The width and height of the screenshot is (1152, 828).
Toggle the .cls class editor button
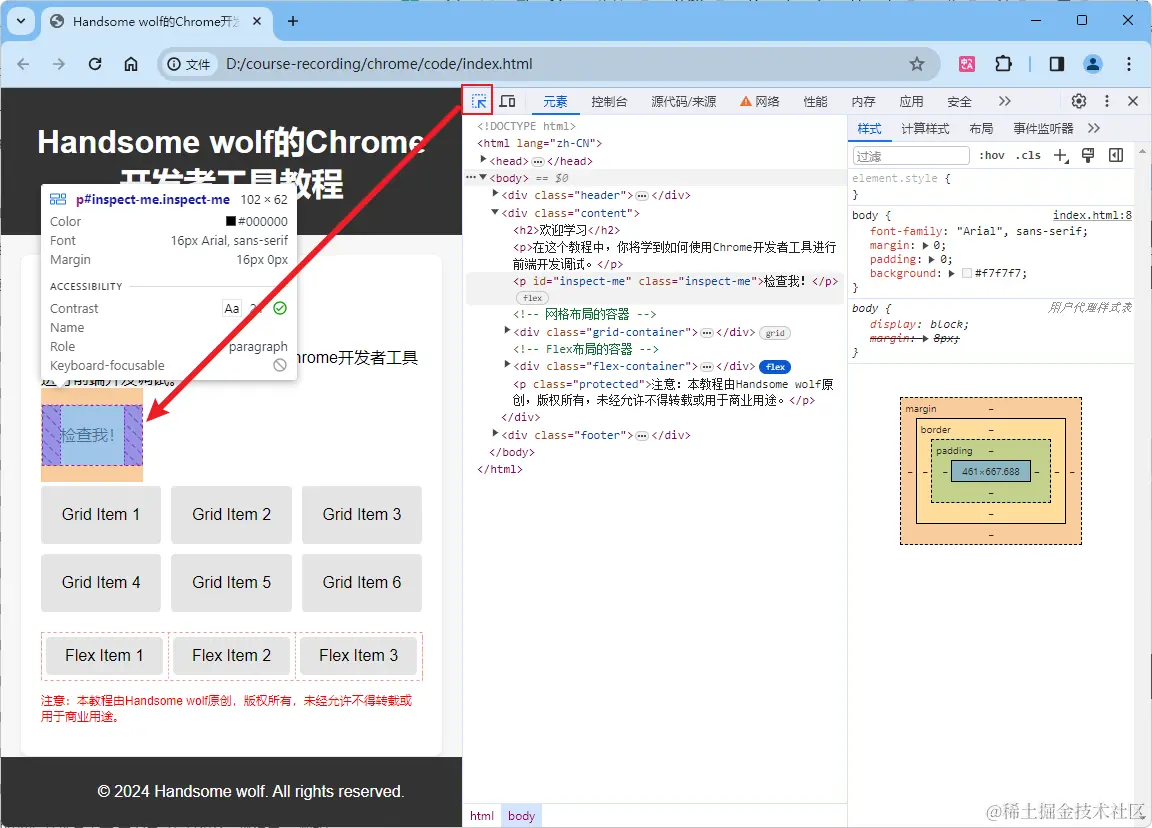(x=1029, y=155)
